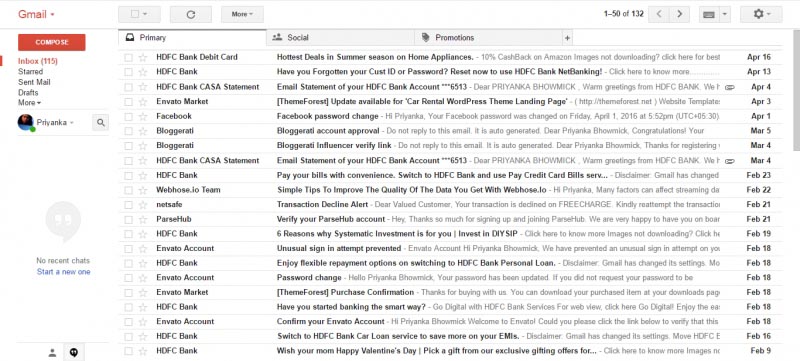
Task: Star the ThemeForest Purchase Confirmation email
Action: (x=143, y=293)
